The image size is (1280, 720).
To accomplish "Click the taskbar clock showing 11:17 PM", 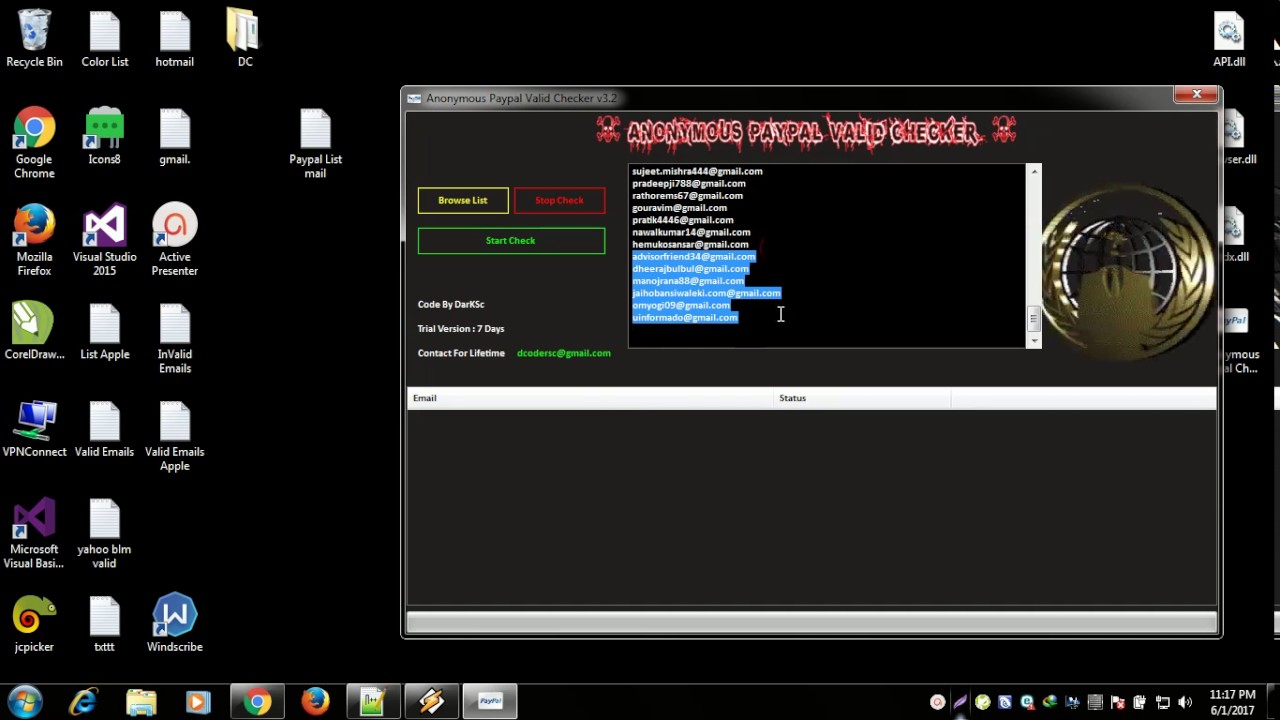I will pyautogui.click(x=1232, y=702).
